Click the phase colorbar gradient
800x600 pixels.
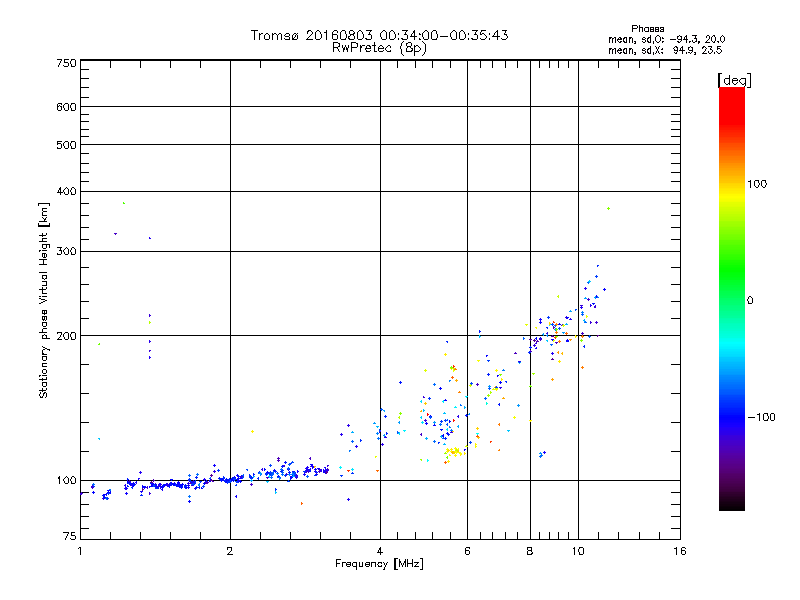pos(732,299)
